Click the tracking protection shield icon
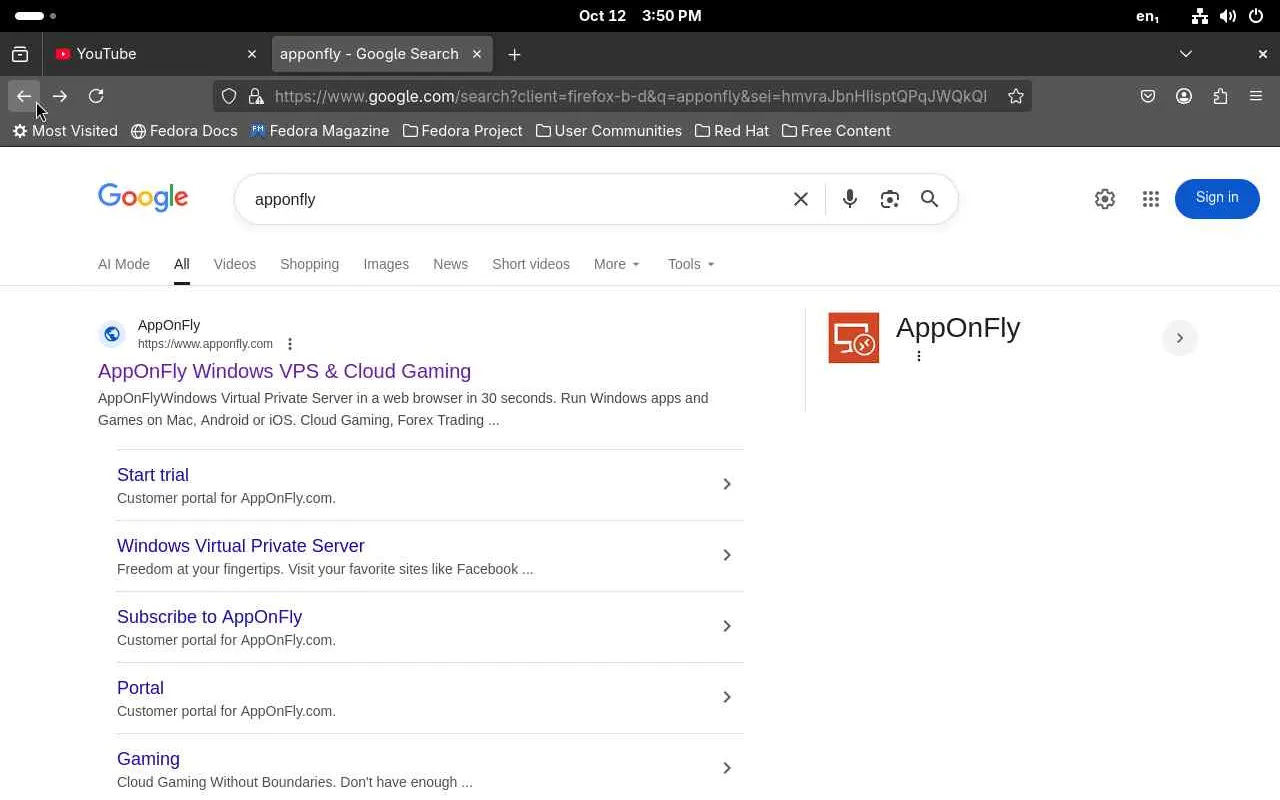Image resolution: width=1280 pixels, height=800 pixels. 229,96
